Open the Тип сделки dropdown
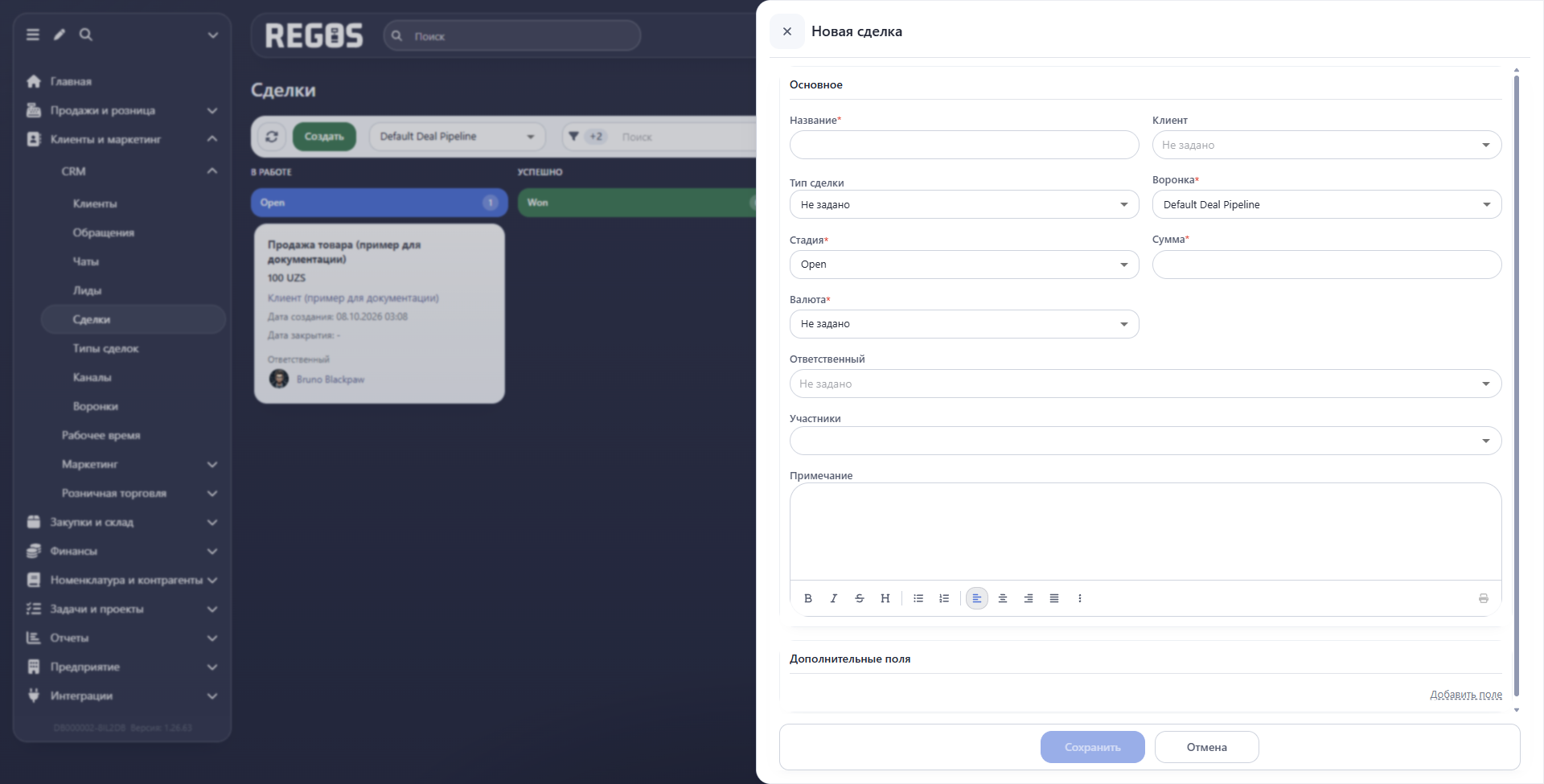This screenshot has width=1544, height=784. (964, 204)
